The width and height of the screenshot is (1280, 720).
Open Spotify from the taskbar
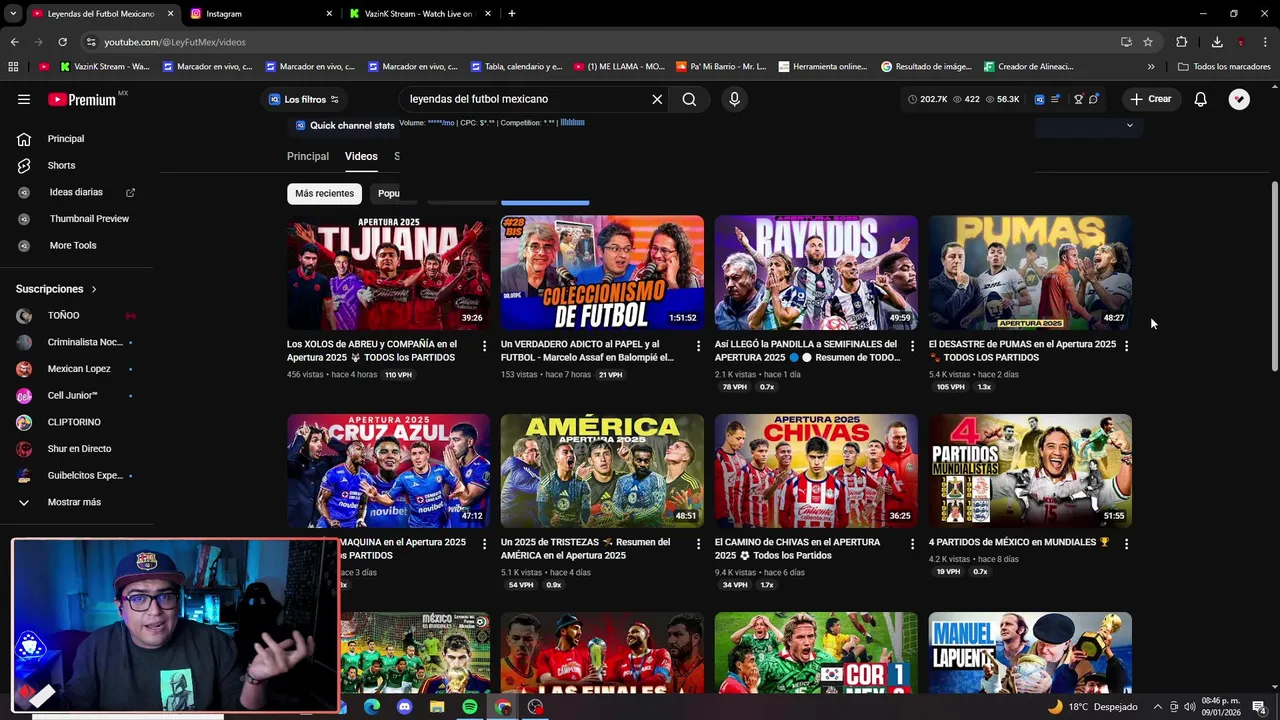(470, 707)
